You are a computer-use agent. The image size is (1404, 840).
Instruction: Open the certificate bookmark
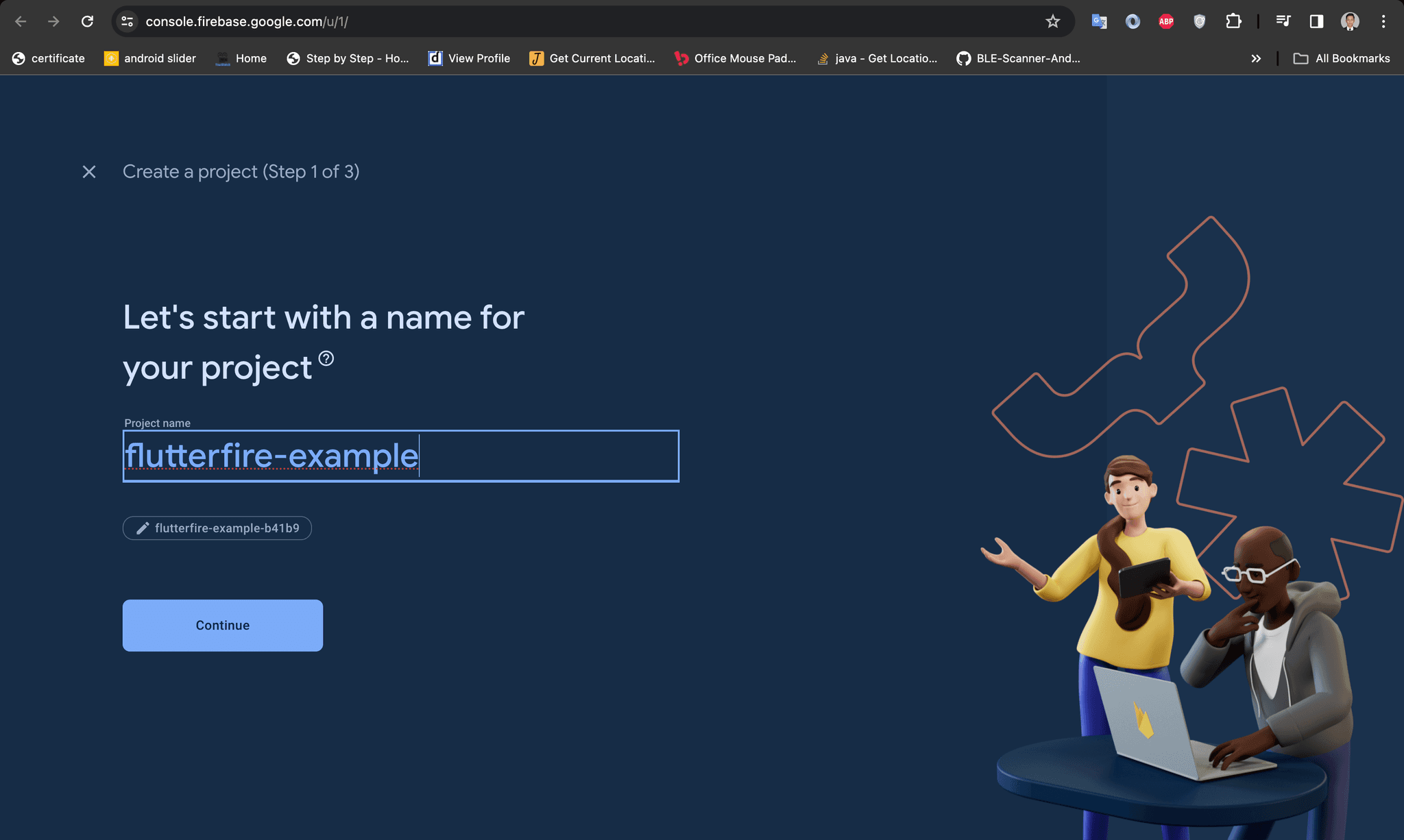pos(48,58)
